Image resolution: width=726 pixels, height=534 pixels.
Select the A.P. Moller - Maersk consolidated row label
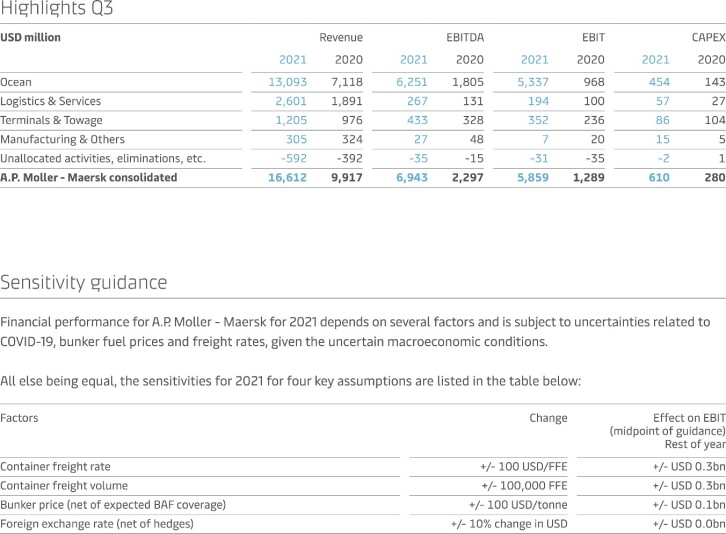pos(89,177)
